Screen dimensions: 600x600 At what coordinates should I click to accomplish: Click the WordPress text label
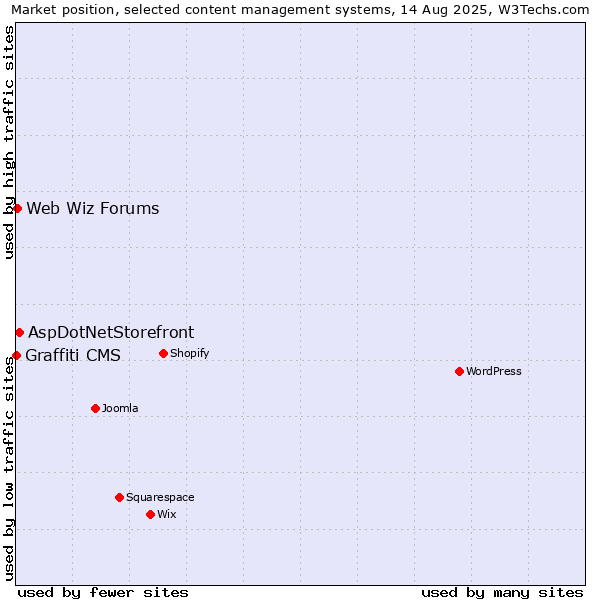494,371
